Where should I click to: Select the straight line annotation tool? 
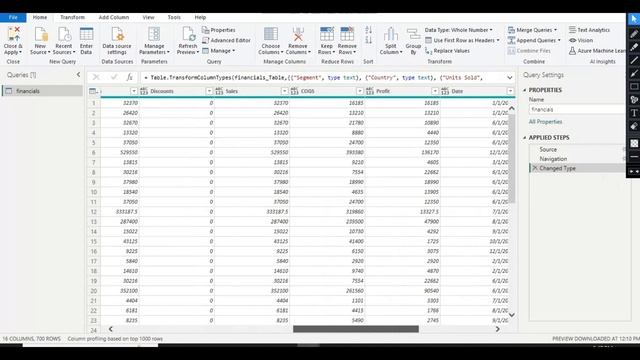click(x=634, y=60)
